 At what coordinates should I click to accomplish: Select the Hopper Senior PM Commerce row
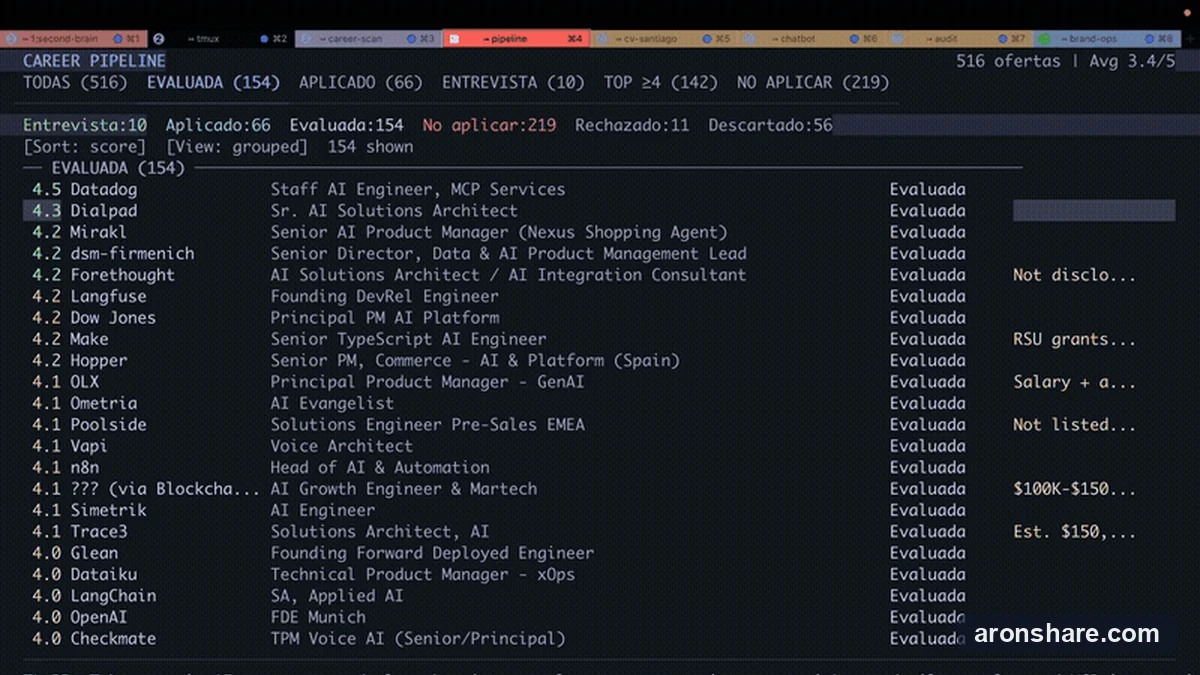point(600,360)
